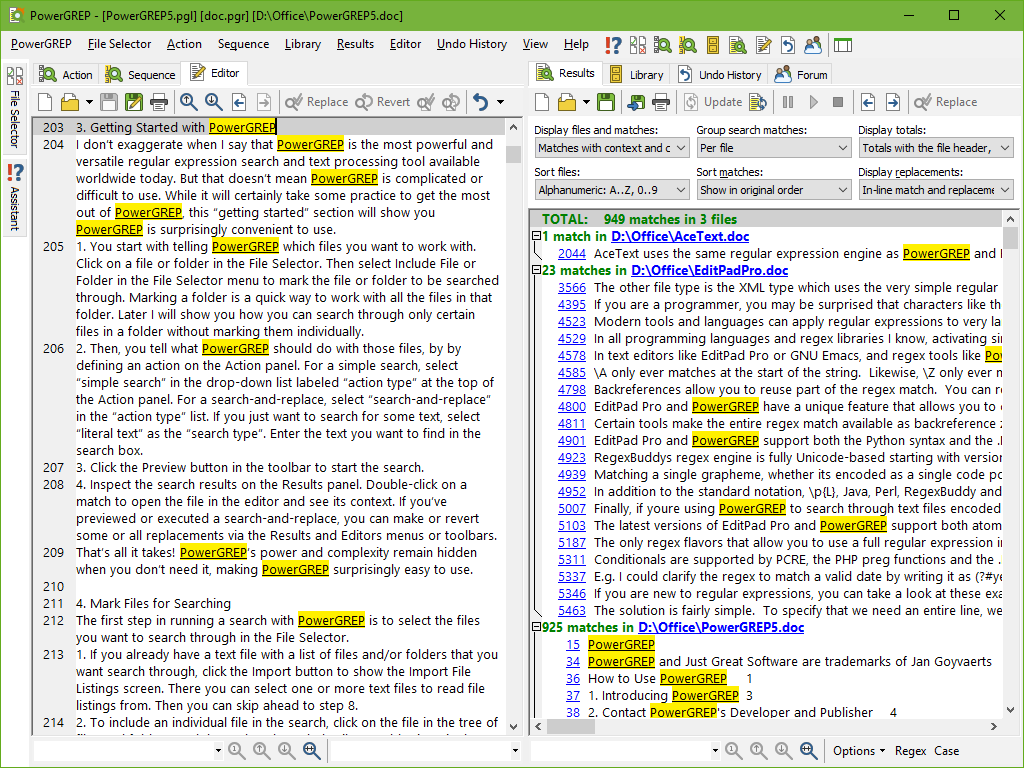
Task: Go to previous file in the Editor toolbar
Action: click(x=239, y=102)
